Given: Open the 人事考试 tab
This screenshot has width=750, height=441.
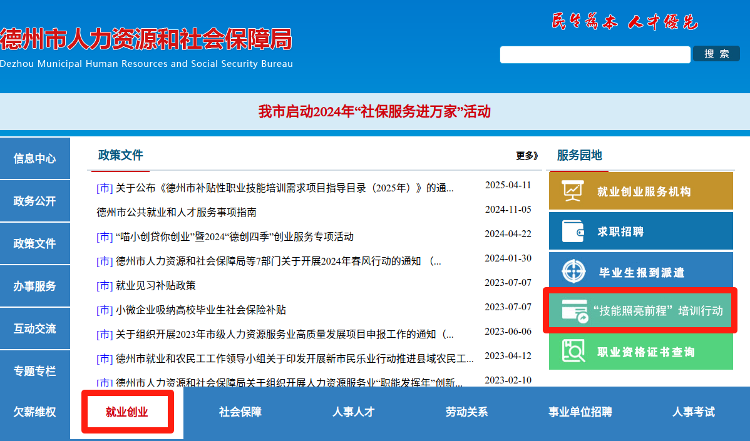Looking at the screenshot, I should click(693, 412).
